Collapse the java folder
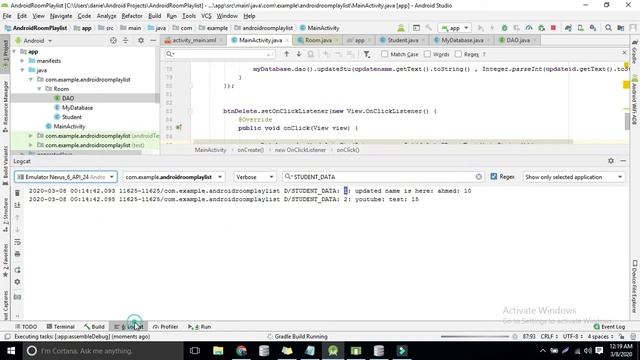 [x=22, y=70]
